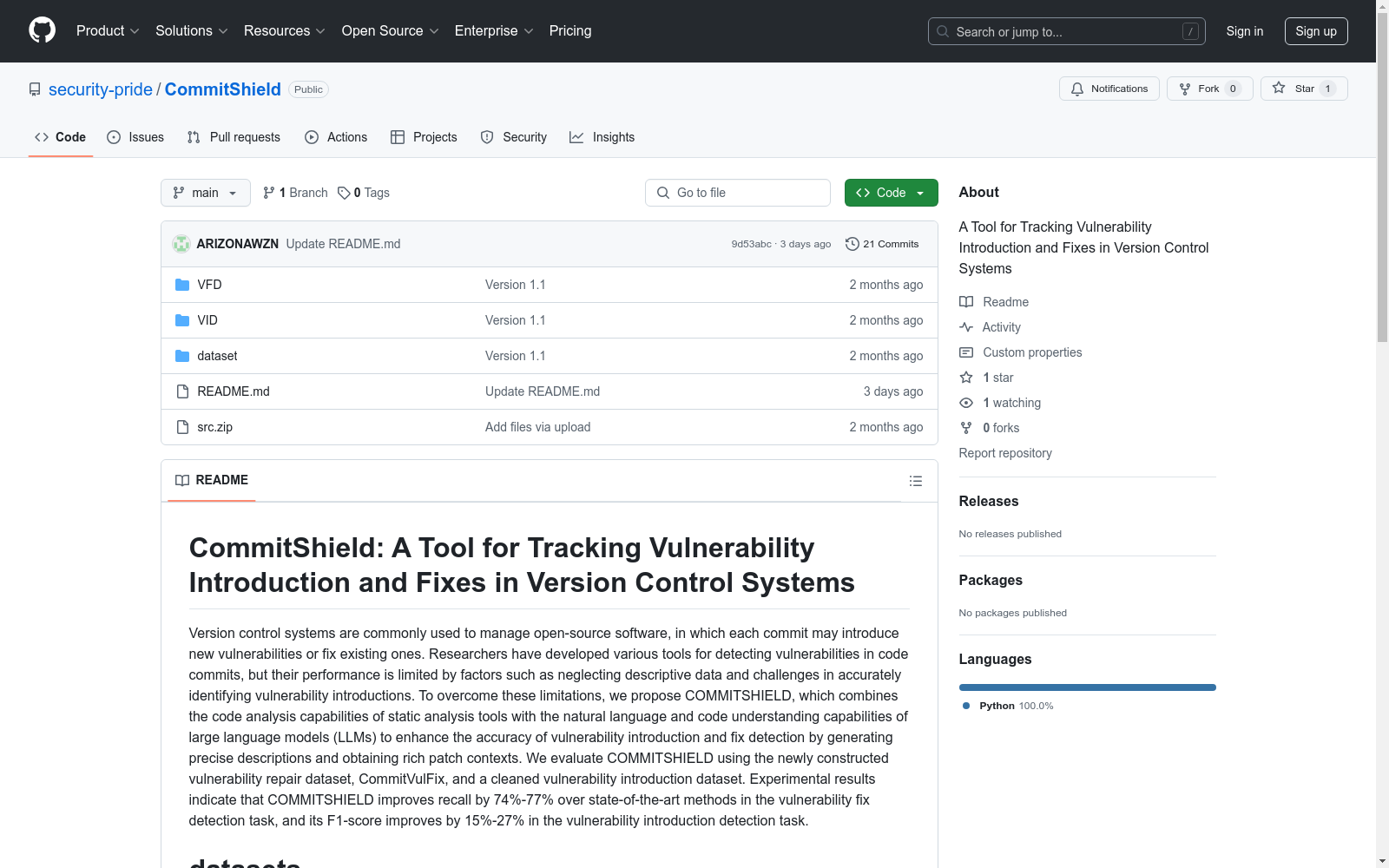Click the book icon beside Readme link

tap(966, 302)
